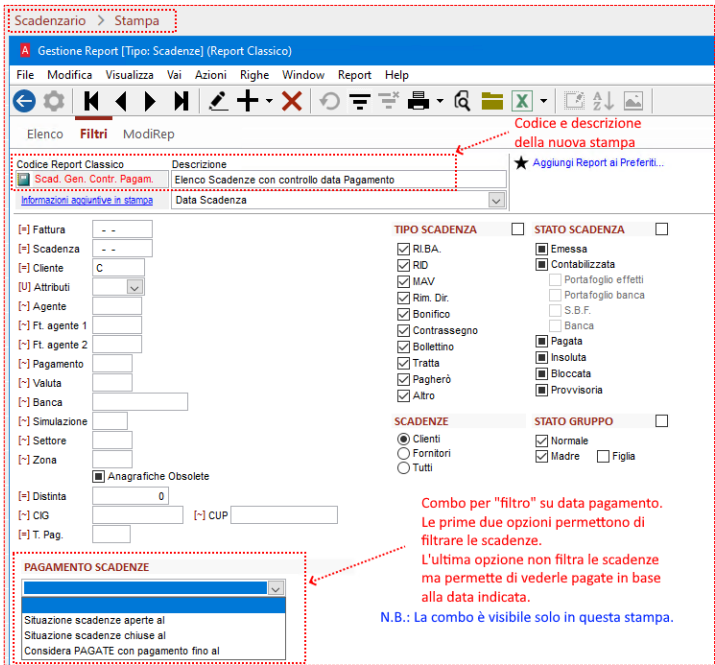Image resolution: width=715 pixels, height=665 pixels.
Task: Open the Pagamento Scadenze combo arrow
Action: coord(275,588)
